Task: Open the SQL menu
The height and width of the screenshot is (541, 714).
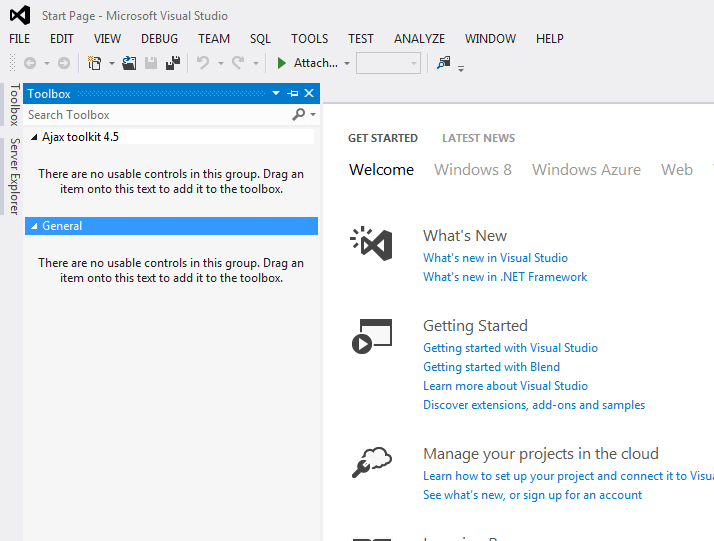Action: pyautogui.click(x=260, y=39)
